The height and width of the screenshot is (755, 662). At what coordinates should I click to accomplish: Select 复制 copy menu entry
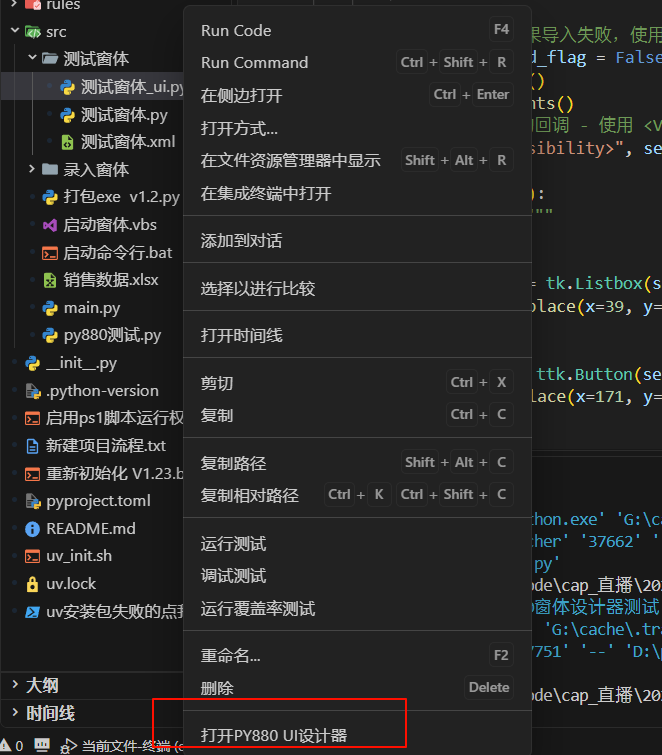pyautogui.click(x=357, y=415)
